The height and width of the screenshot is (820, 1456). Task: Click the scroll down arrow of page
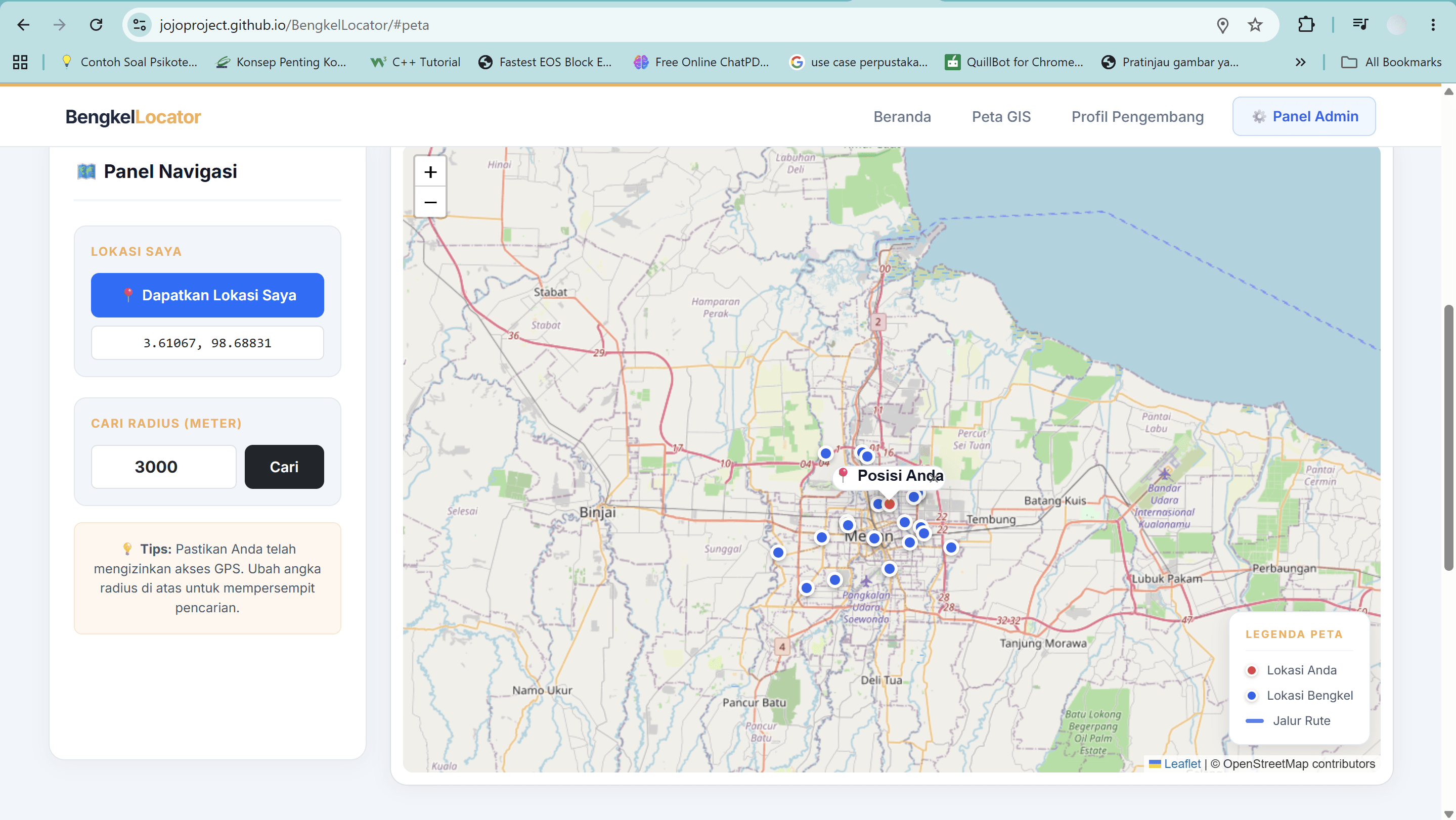tap(1448, 814)
